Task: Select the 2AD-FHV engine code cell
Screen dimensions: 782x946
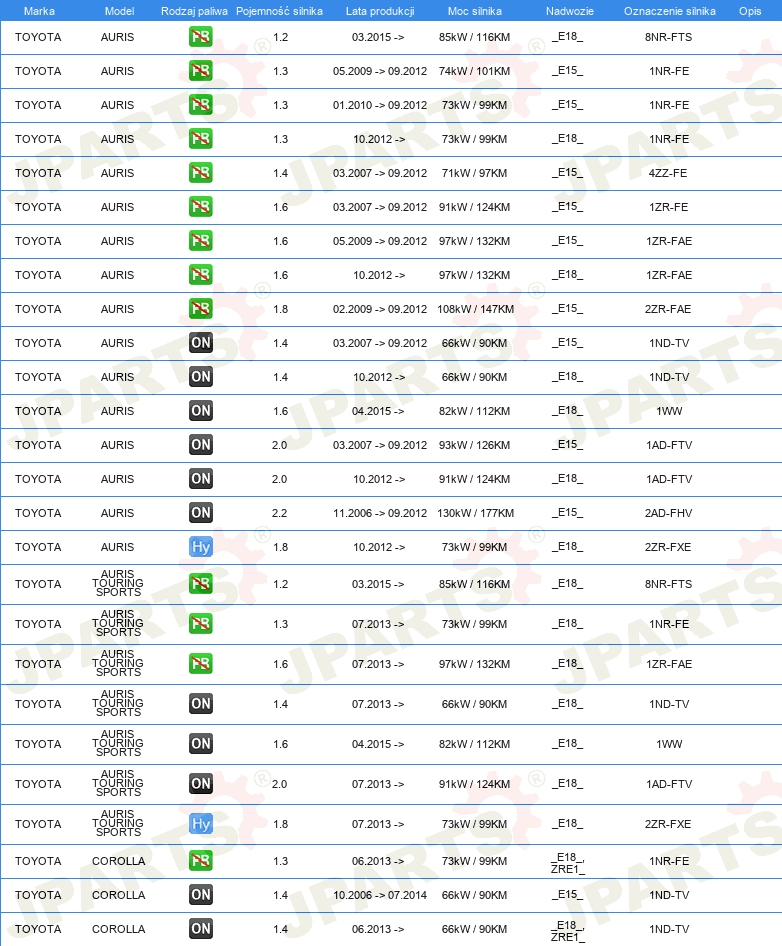Action: point(669,513)
